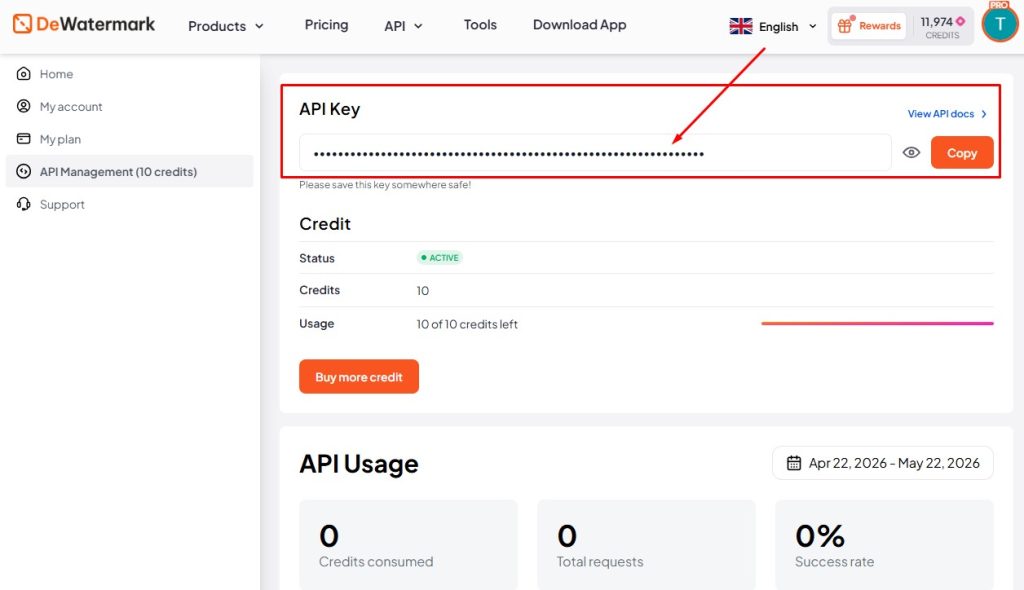
Task: Click the API Key heading
Action: pos(329,109)
